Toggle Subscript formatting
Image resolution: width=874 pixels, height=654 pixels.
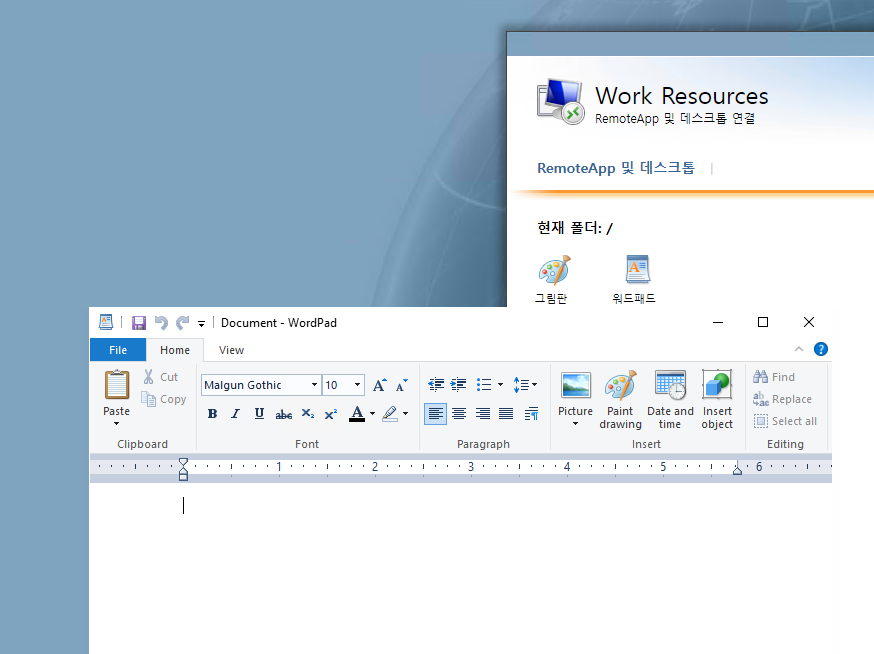click(x=308, y=414)
